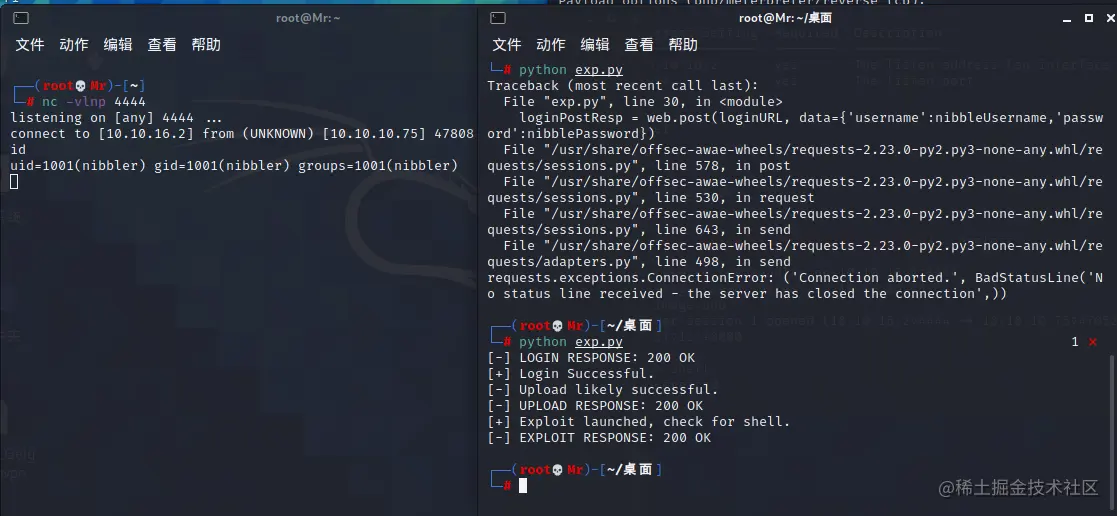Maximize the root@Mr:~/桌面 terminal window

1089,18
